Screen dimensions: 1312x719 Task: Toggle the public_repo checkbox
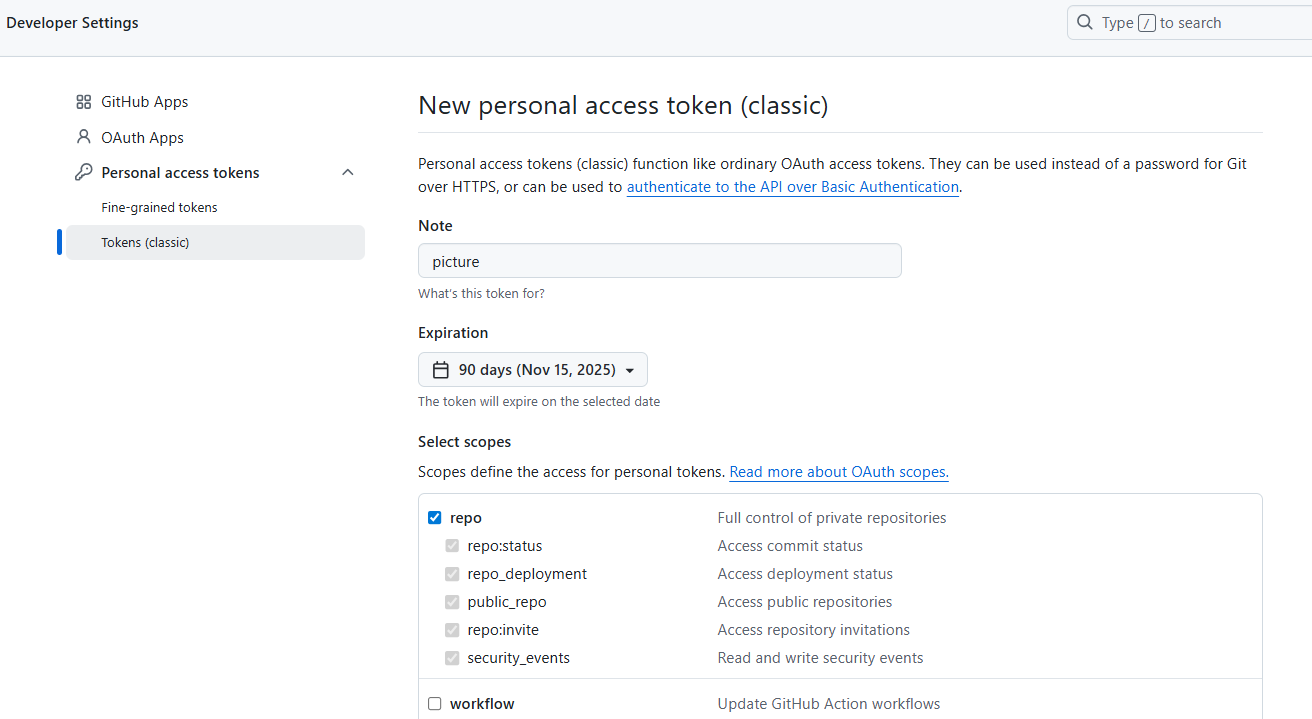pos(452,602)
